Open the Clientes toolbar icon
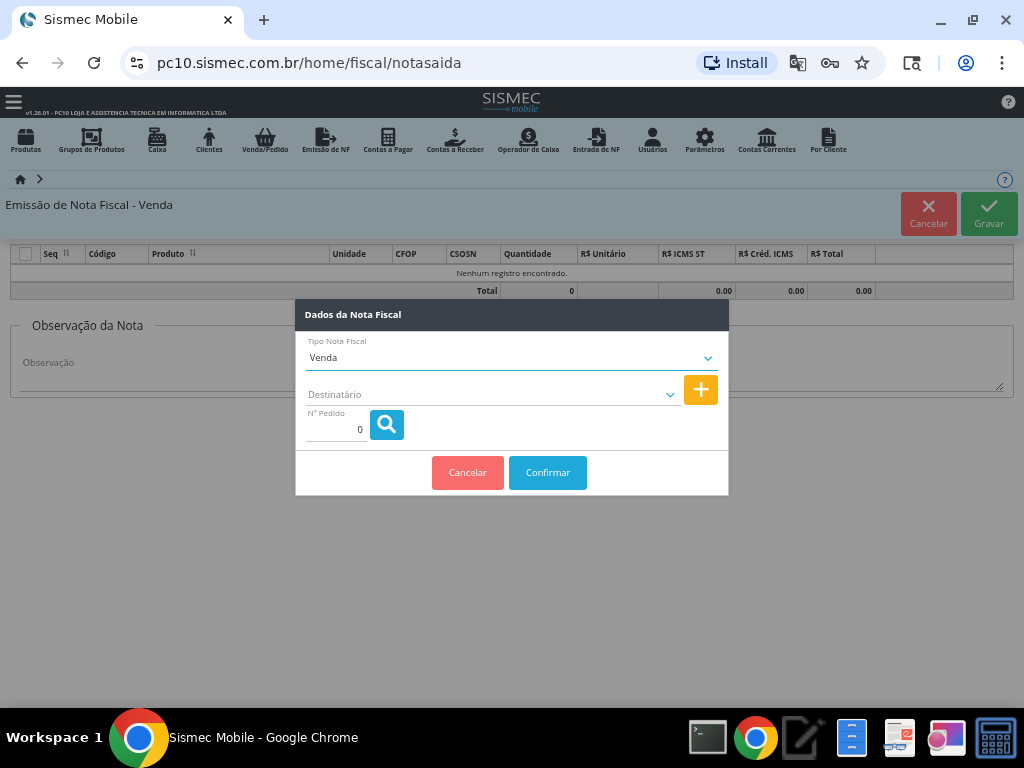The image size is (1024, 768). pyautogui.click(x=209, y=140)
